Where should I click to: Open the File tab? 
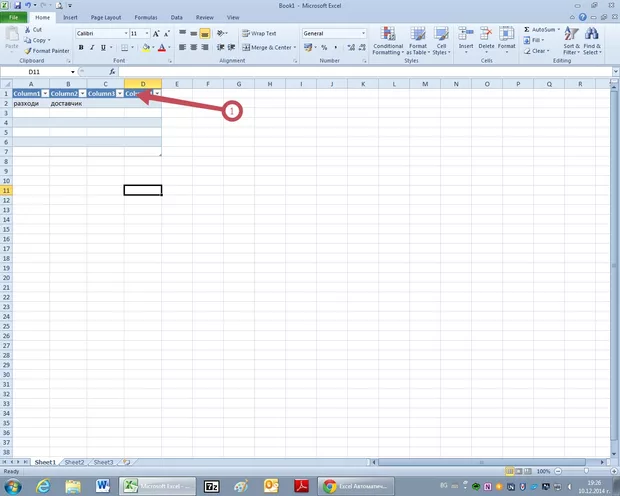13,17
